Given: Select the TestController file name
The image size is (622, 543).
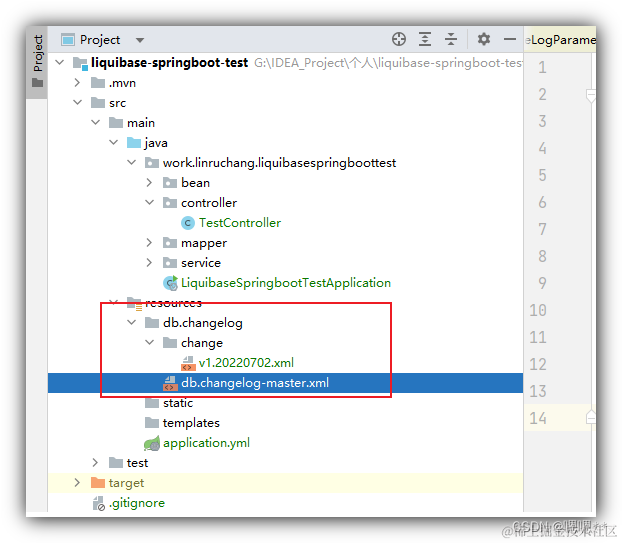Looking at the screenshot, I should pos(240,223).
